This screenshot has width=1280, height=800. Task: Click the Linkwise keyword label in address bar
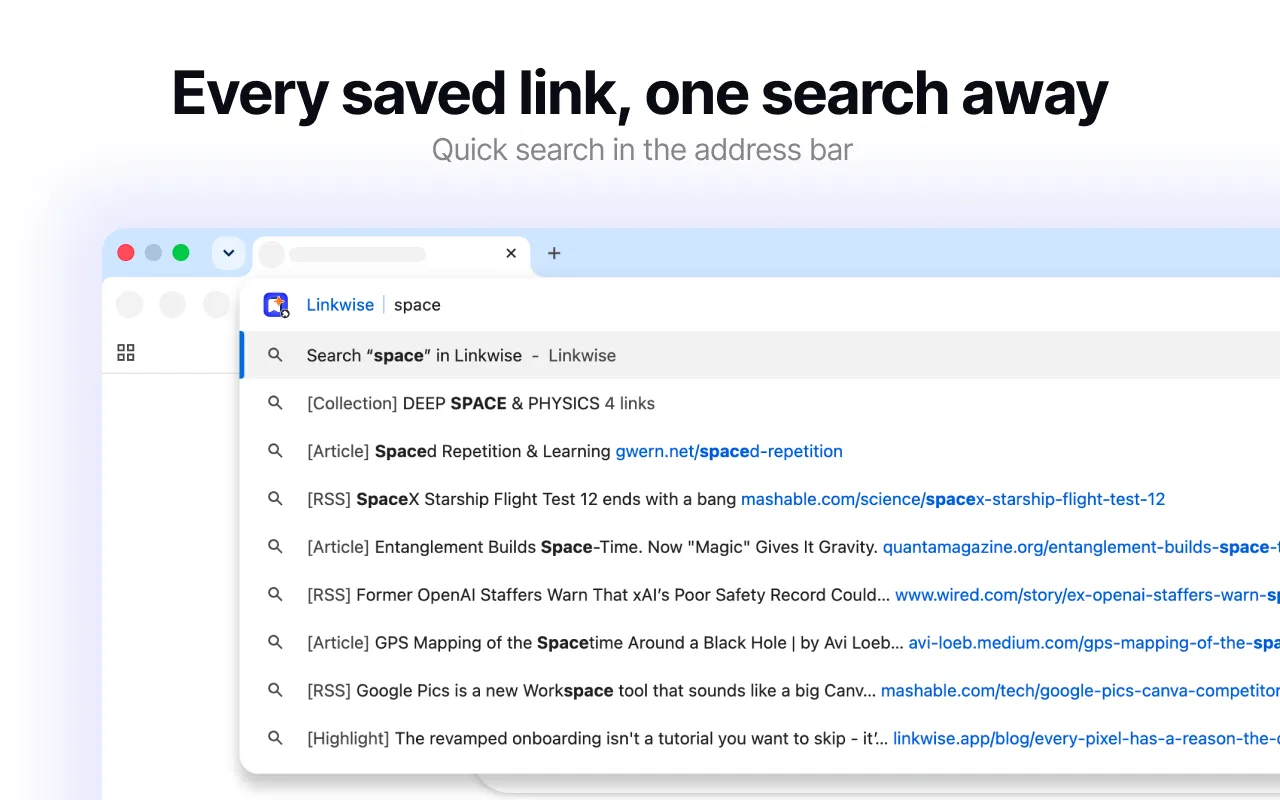tap(340, 305)
